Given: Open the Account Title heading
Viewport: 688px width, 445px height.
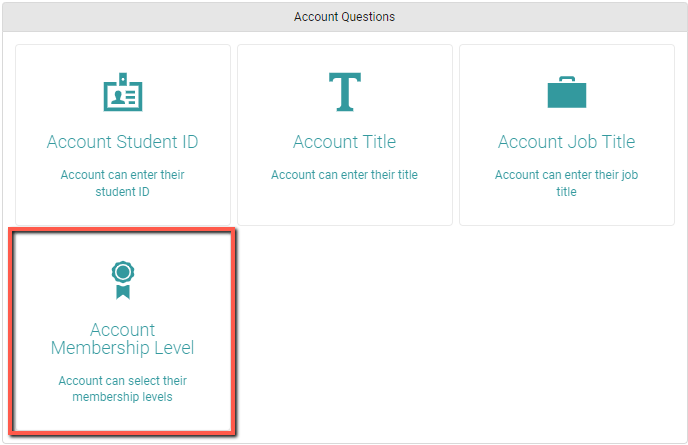Looking at the screenshot, I should tap(344, 142).
